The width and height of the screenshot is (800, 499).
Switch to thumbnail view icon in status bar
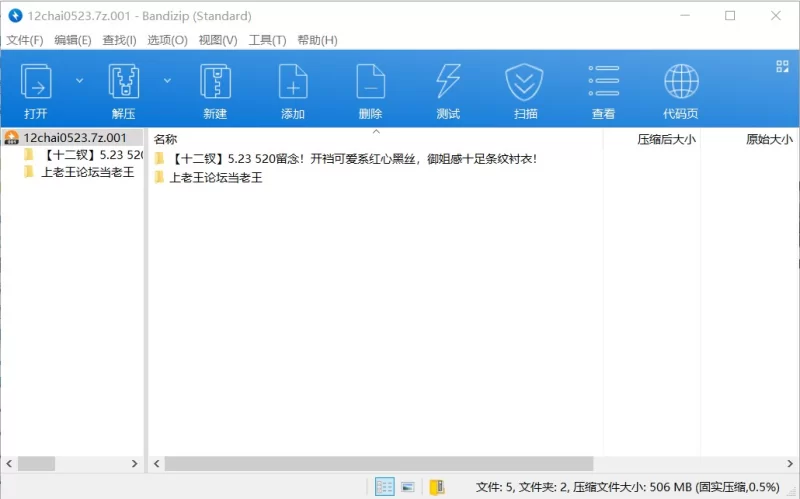(x=408, y=487)
